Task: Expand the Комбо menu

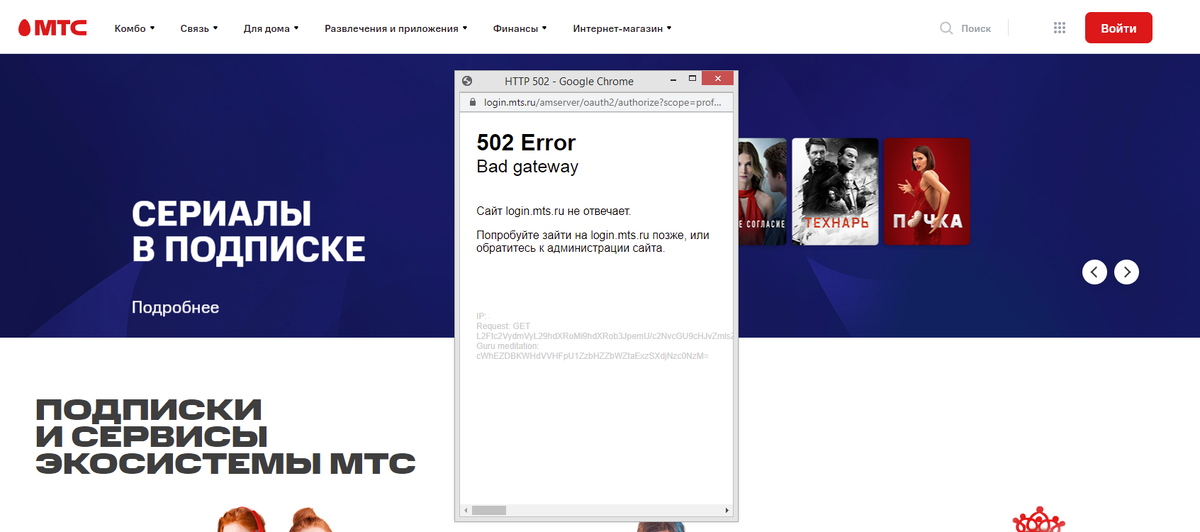Action: click(x=135, y=28)
